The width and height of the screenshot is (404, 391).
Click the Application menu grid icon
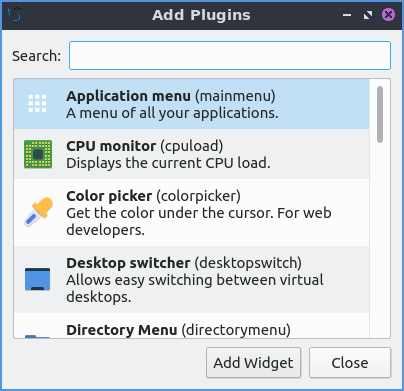tap(37, 103)
